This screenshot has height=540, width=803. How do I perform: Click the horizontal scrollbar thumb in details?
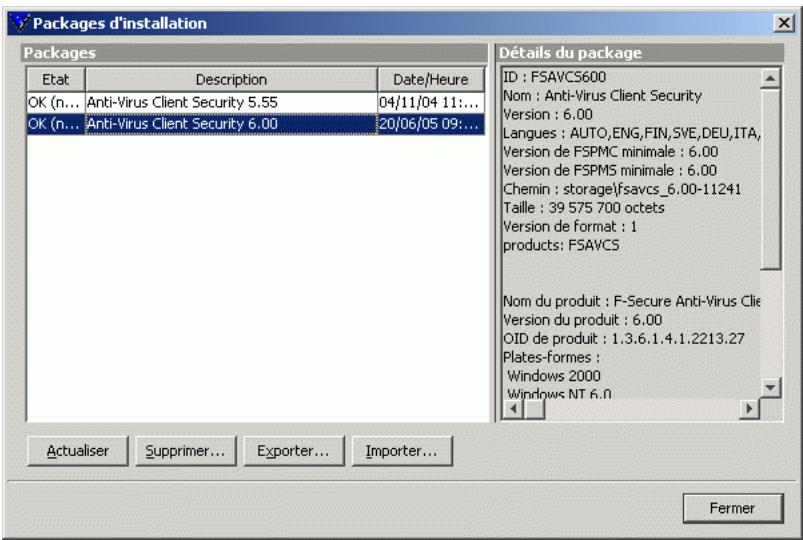tap(534, 409)
